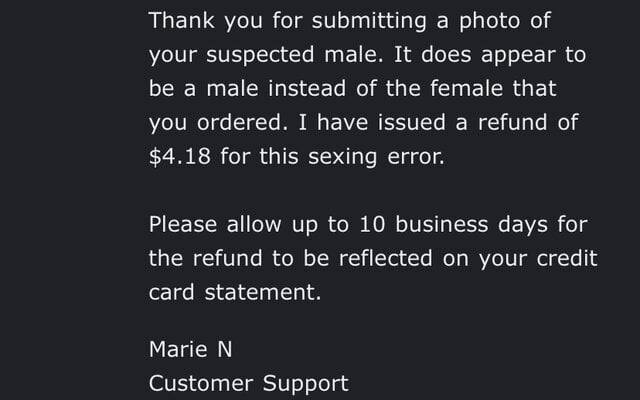Click the "Marie N" signature name
Viewport: 640px width, 400px height.
tap(191, 349)
